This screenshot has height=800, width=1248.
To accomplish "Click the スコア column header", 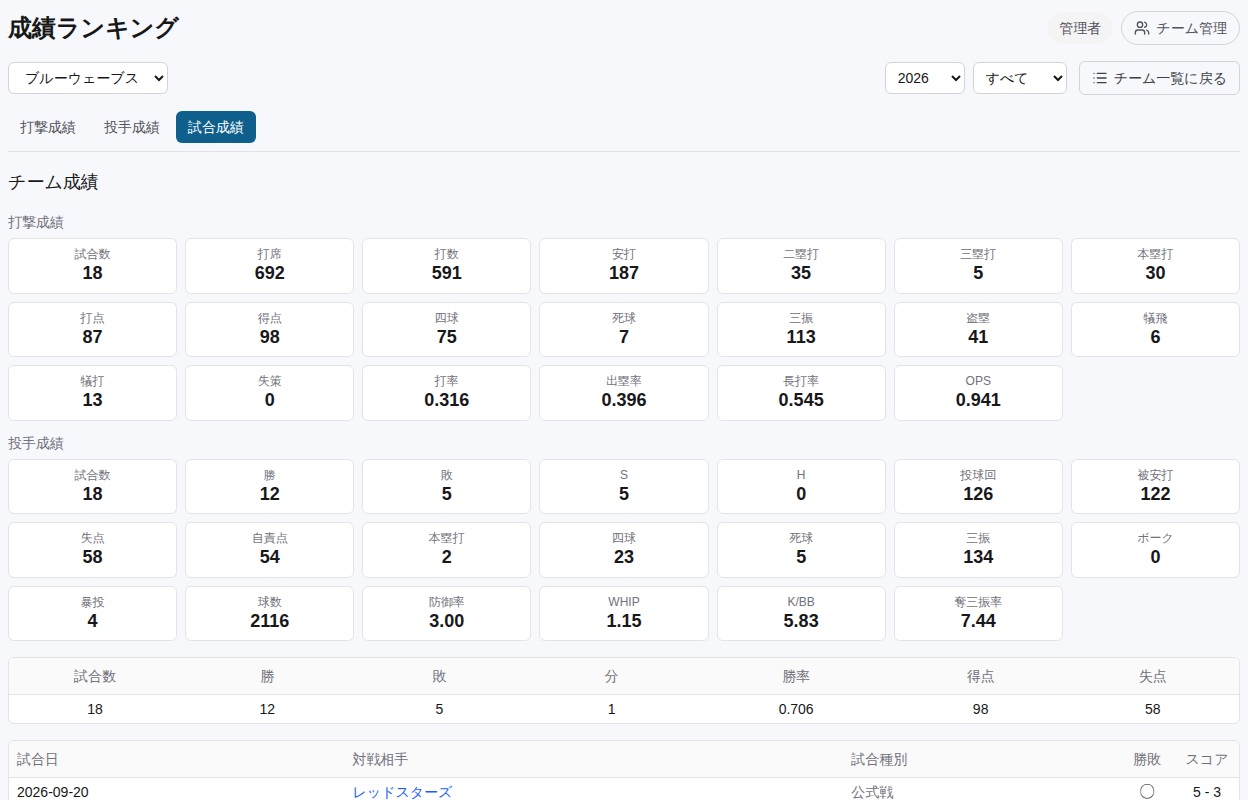I will (1207, 759).
